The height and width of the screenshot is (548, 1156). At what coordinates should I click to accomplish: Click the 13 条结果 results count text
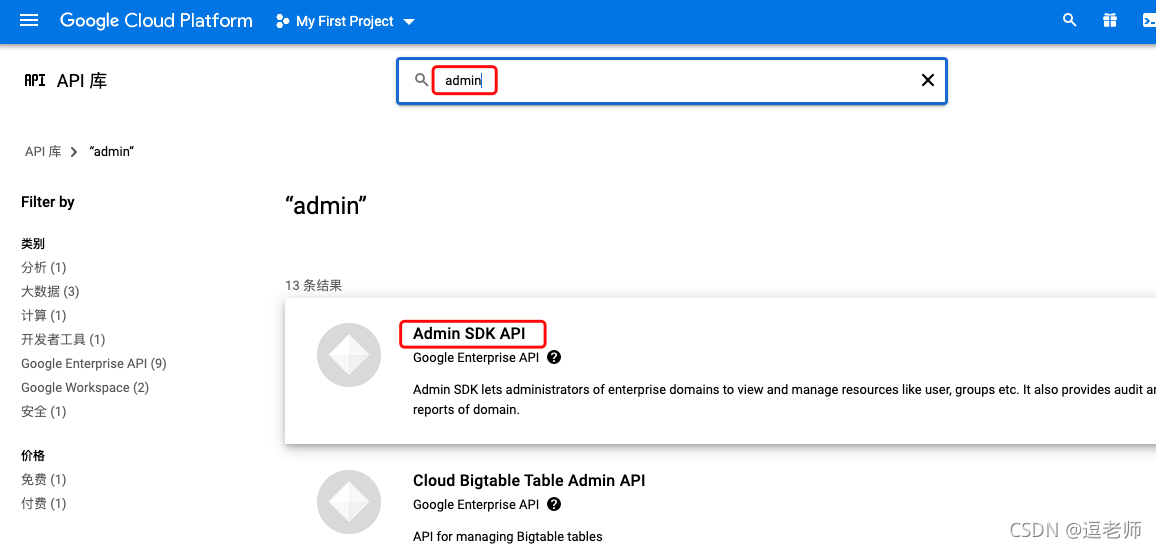313,285
